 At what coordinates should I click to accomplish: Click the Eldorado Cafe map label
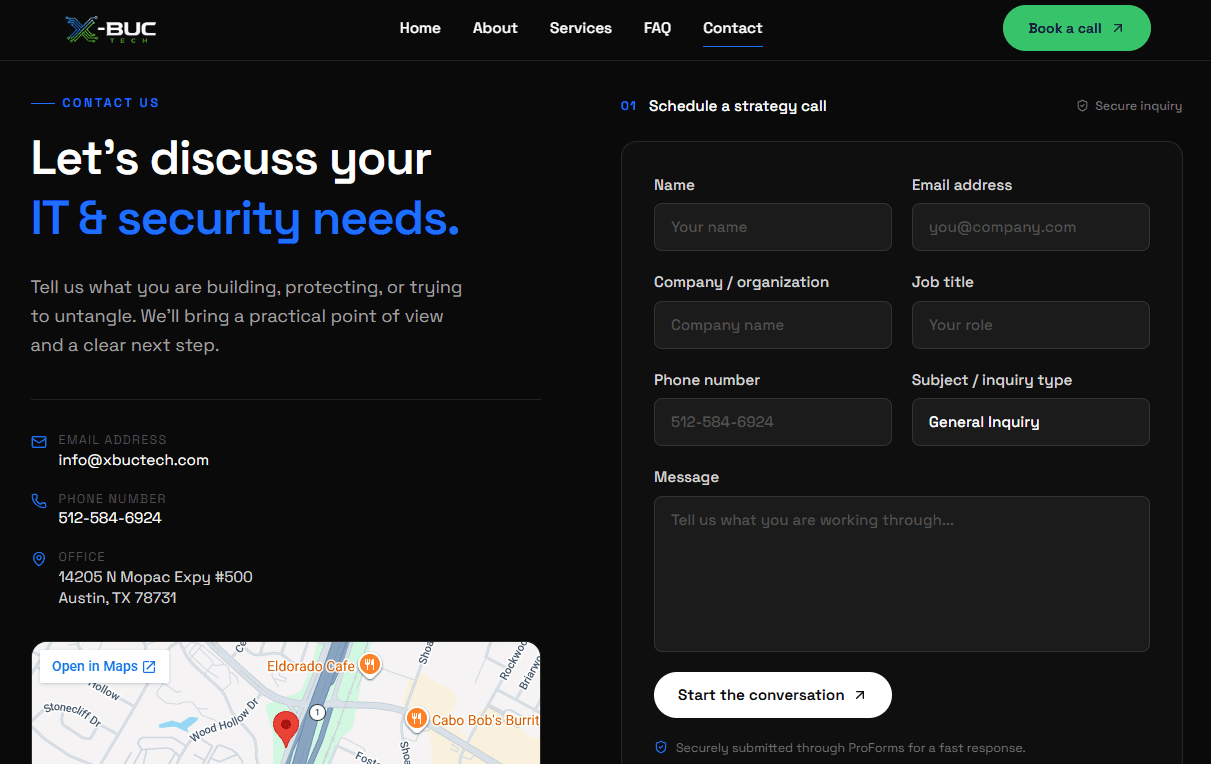(x=311, y=666)
